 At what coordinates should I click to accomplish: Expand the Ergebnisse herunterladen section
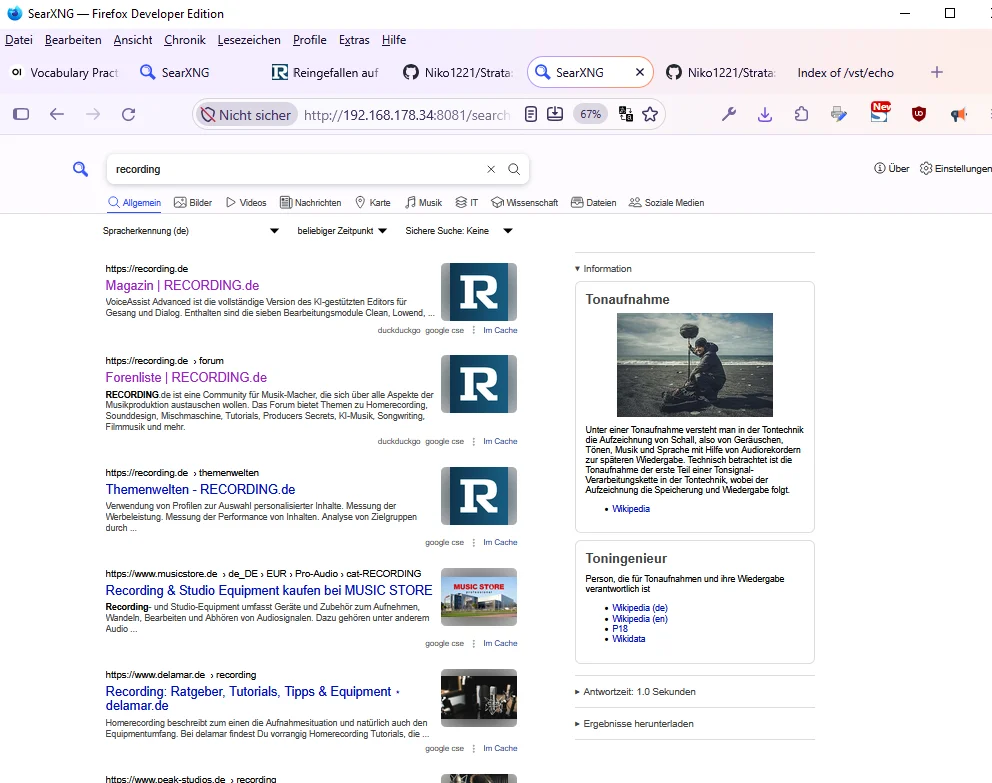click(x=634, y=724)
